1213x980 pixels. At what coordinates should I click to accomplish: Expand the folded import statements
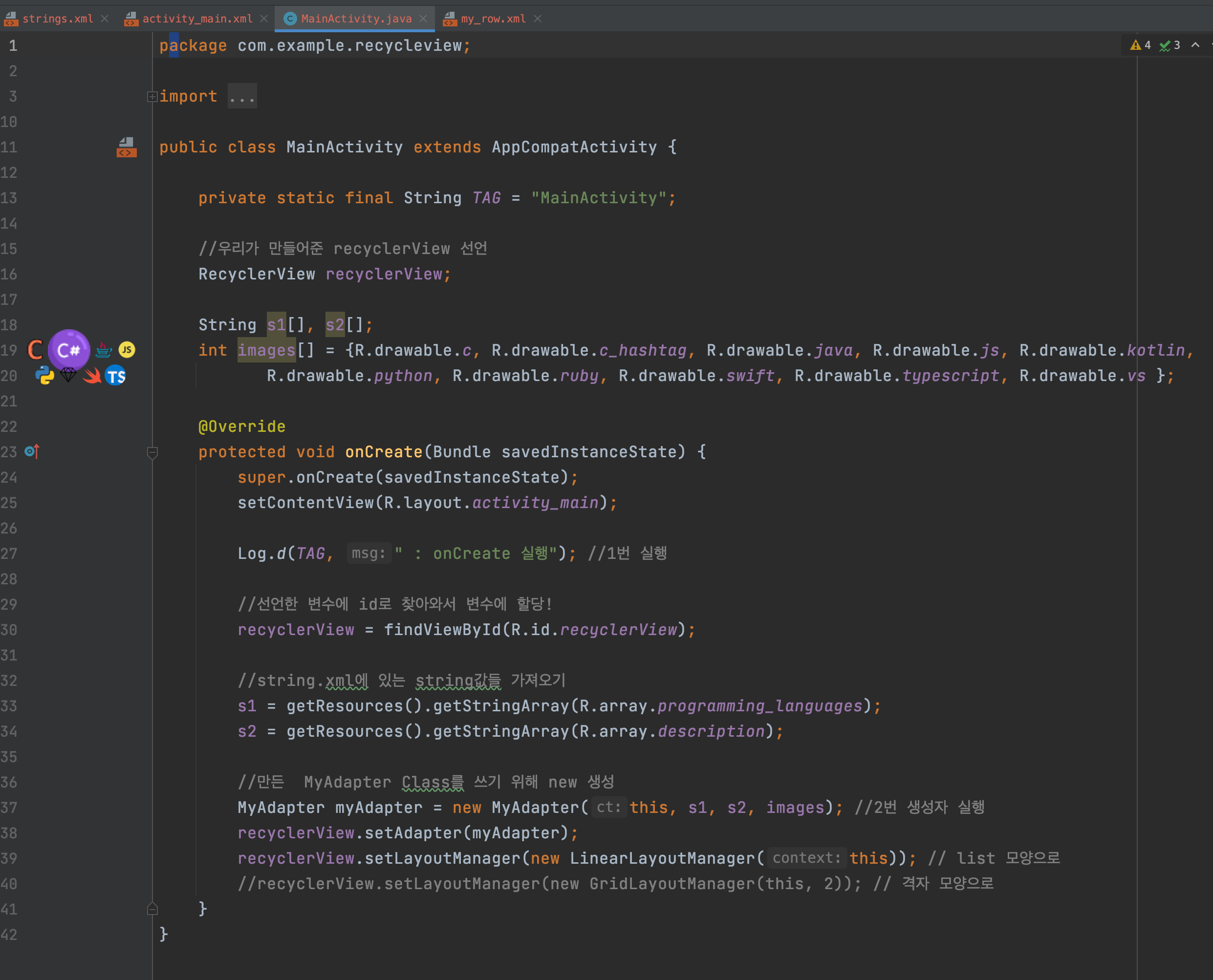point(152,97)
